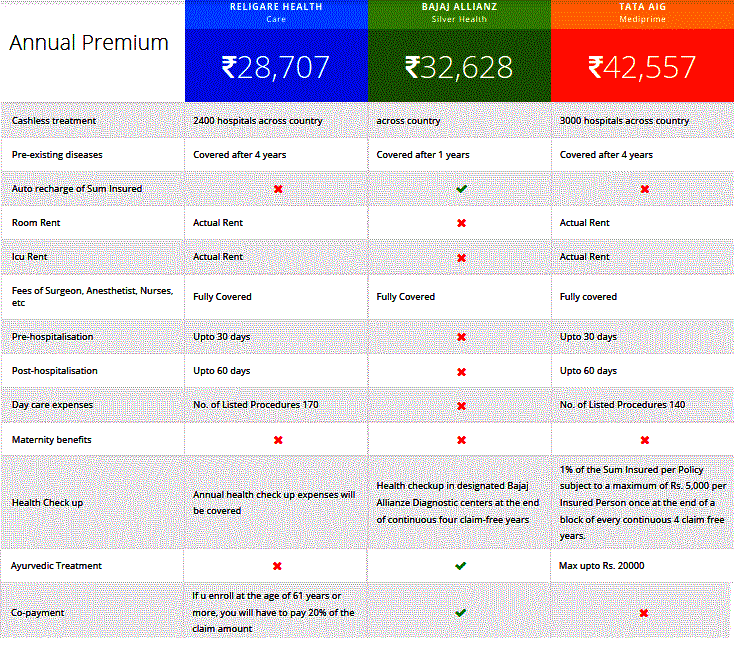Click Tata AIG Maternity benefits red cross

(645, 440)
